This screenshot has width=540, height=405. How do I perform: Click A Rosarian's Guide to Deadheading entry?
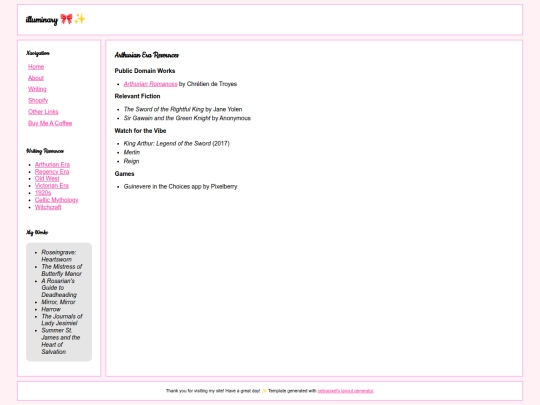[59, 288]
